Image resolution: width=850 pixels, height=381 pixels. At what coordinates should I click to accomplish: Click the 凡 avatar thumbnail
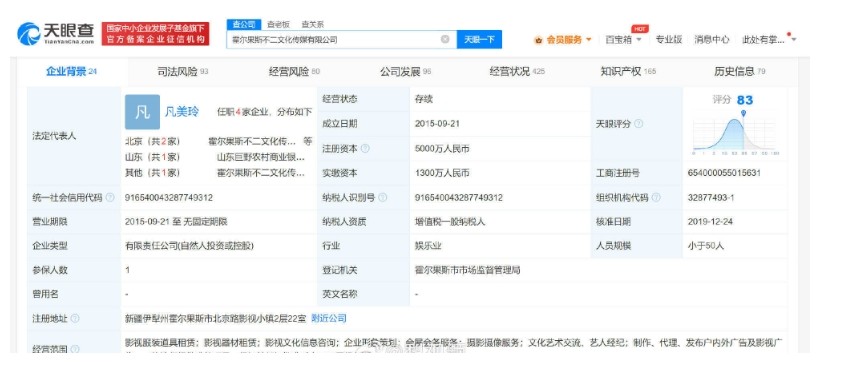tap(143, 112)
